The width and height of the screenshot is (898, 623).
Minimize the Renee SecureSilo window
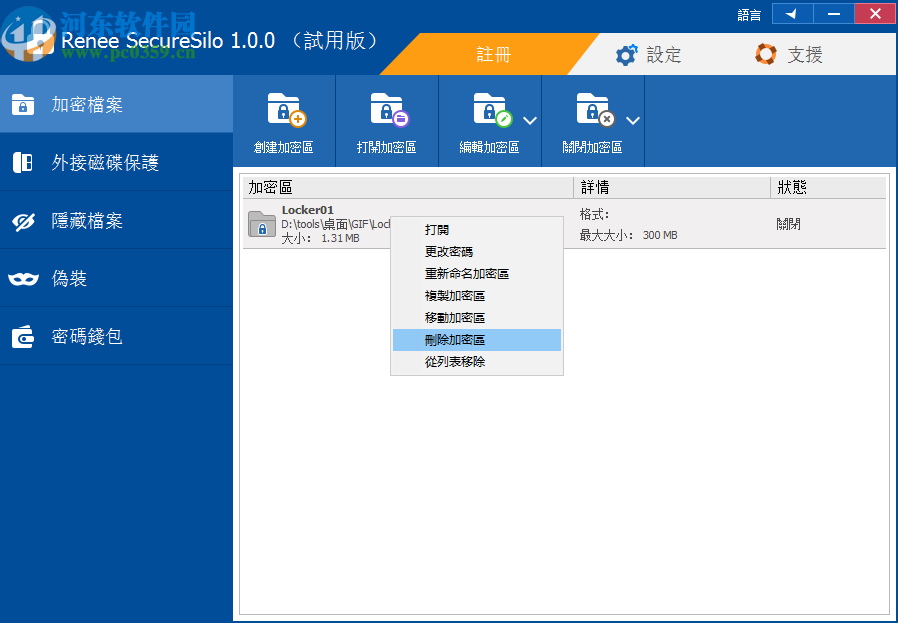coord(834,14)
